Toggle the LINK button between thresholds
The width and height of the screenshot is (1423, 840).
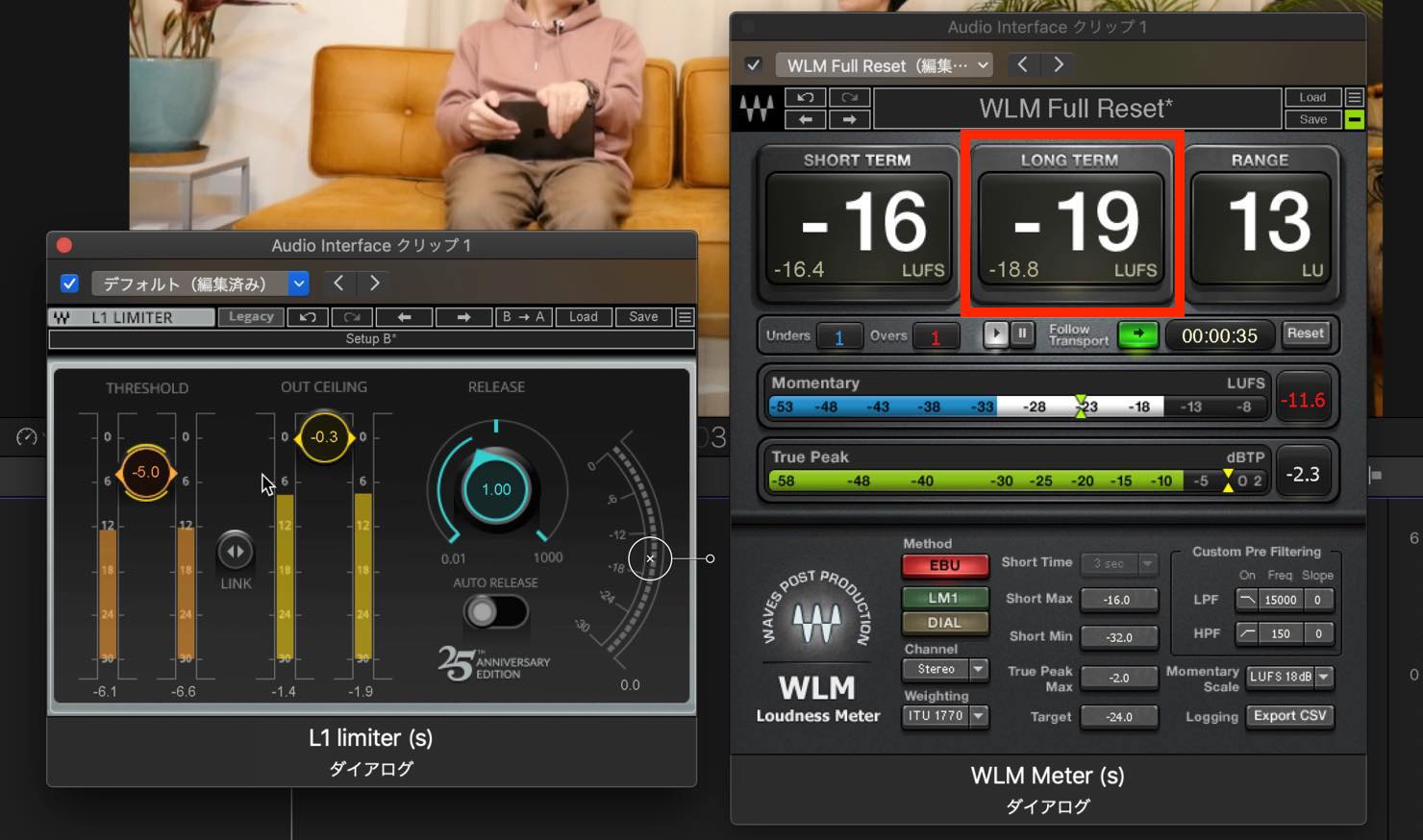(x=235, y=552)
